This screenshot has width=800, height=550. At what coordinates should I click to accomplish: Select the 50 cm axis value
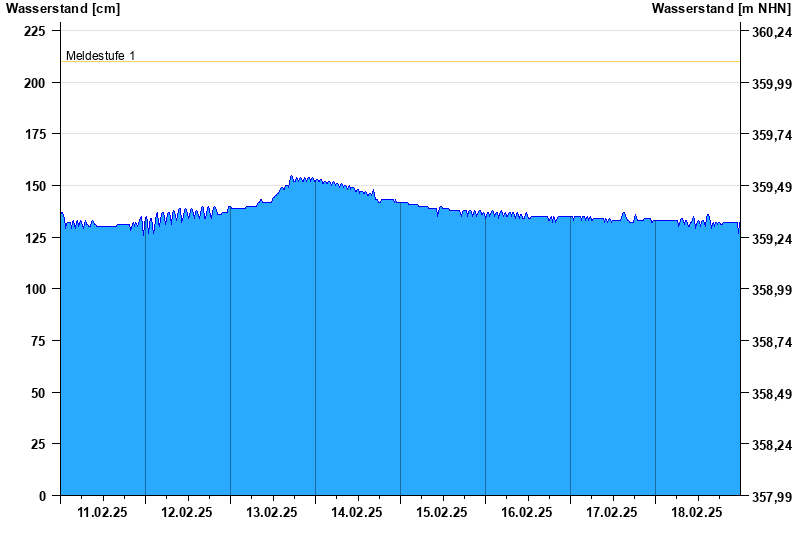(38, 393)
